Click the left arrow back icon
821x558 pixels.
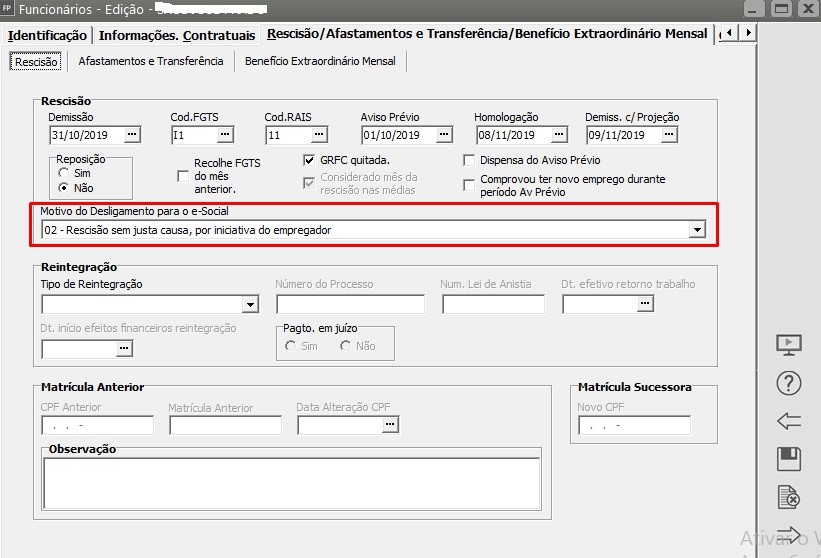coord(789,421)
